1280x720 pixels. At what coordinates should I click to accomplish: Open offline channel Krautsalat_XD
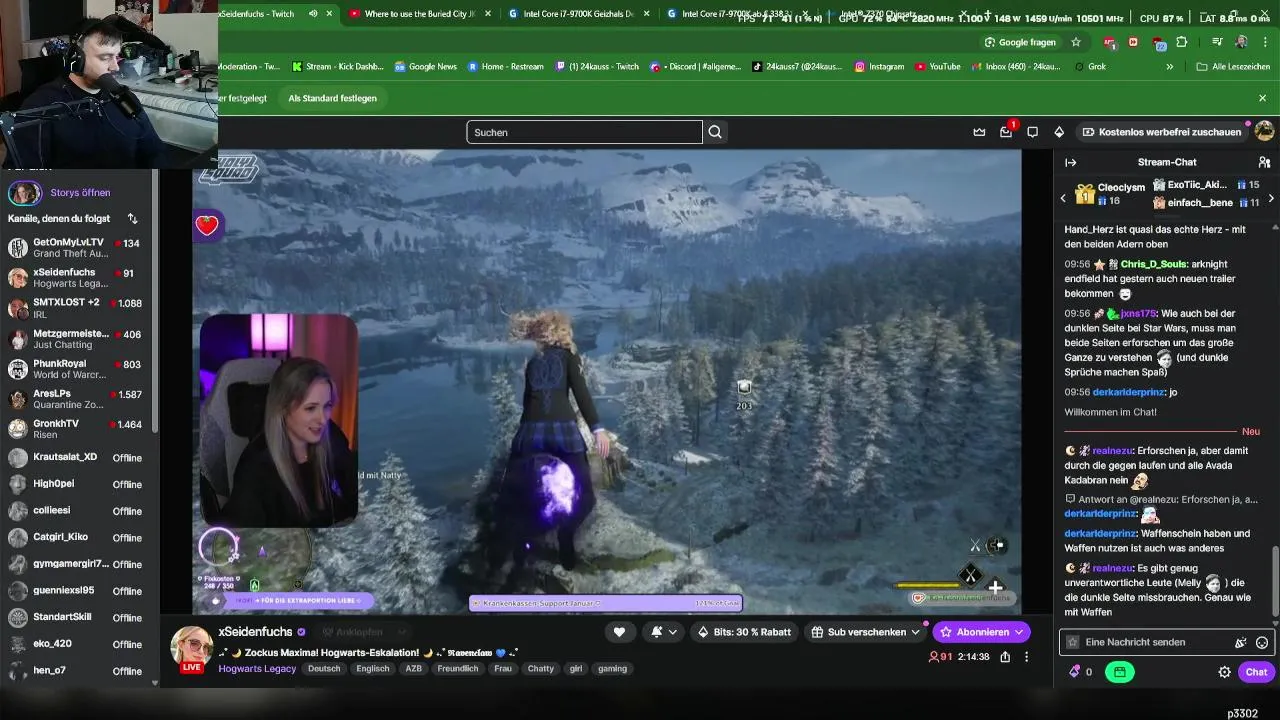coord(78,457)
